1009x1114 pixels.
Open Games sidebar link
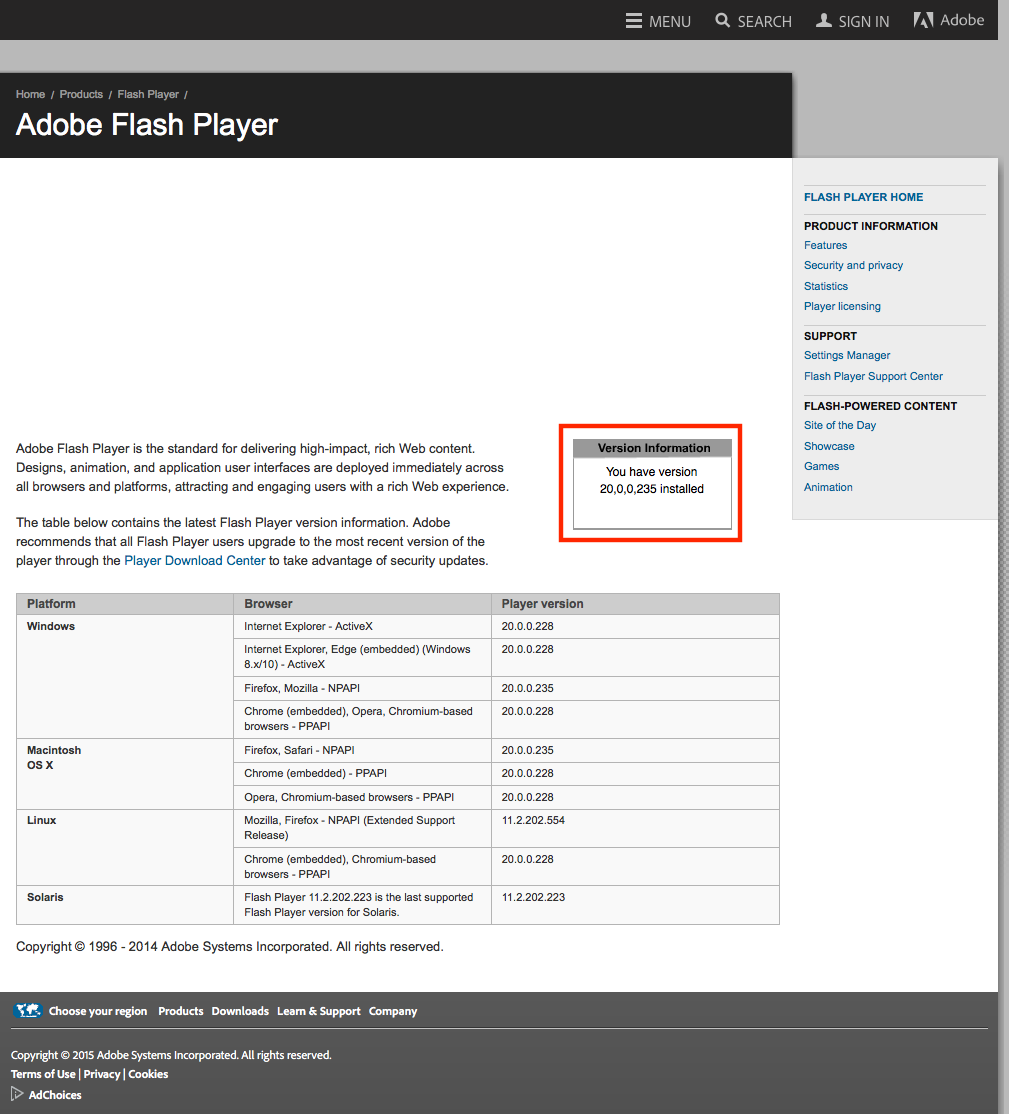pyautogui.click(x=821, y=466)
